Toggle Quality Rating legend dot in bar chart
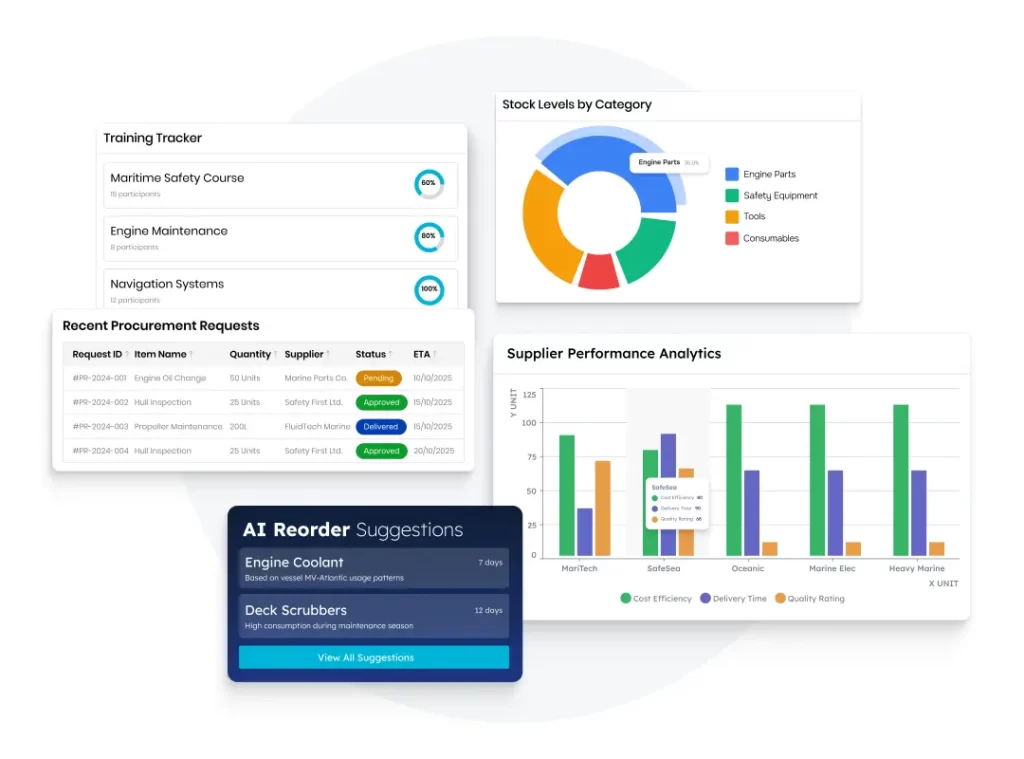 click(780, 598)
